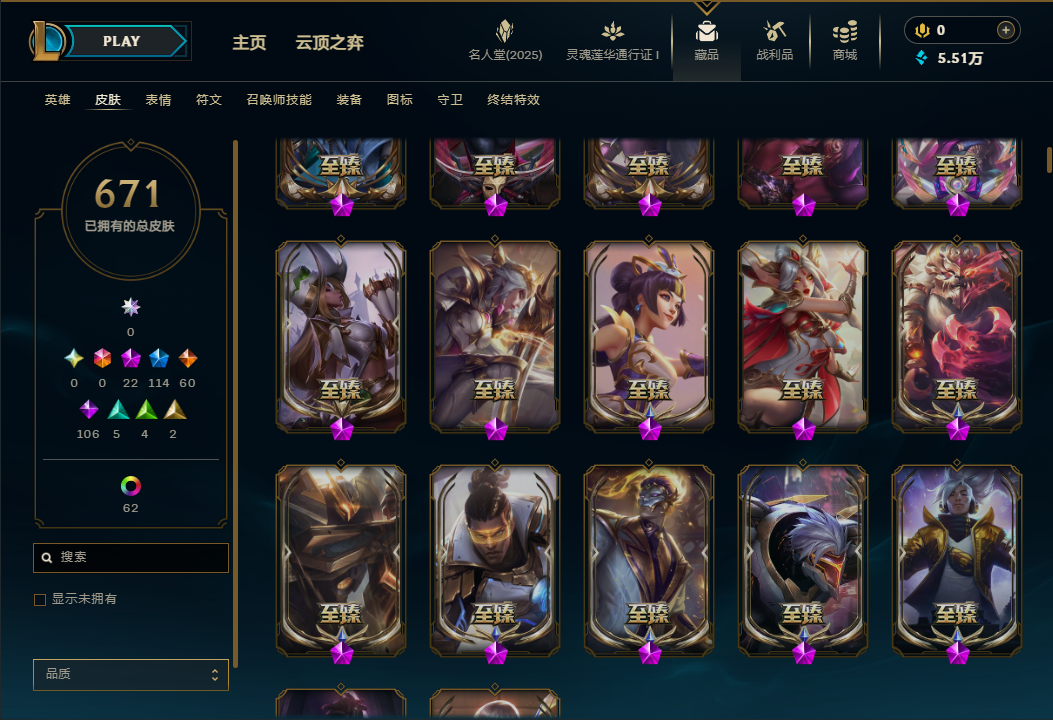Screen dimensions: 1053x720
Task: Open the 藏品 collection bag icon
Action: pyautogui.click(x=706, y=32)
